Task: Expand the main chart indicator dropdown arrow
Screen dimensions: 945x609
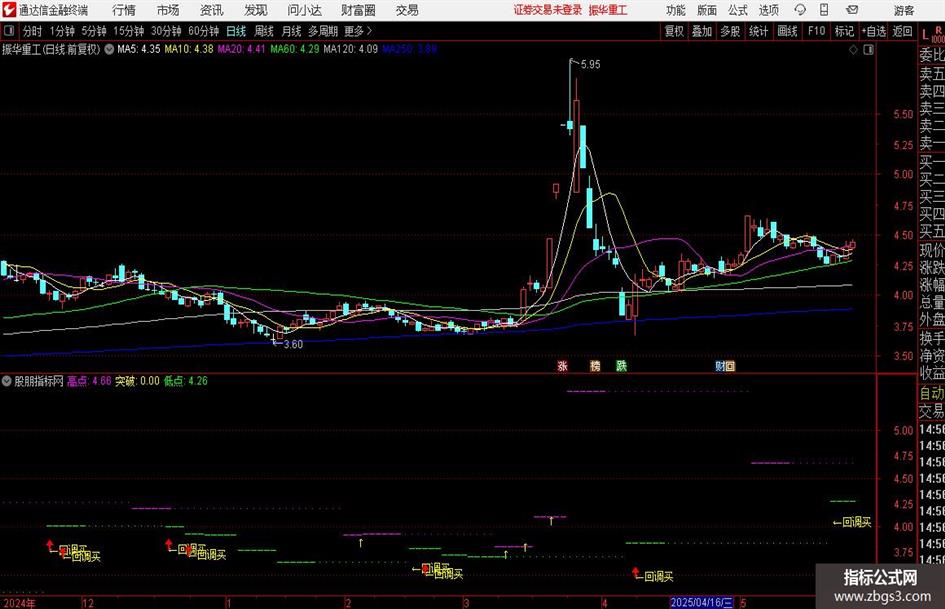Action: [109, 49]
